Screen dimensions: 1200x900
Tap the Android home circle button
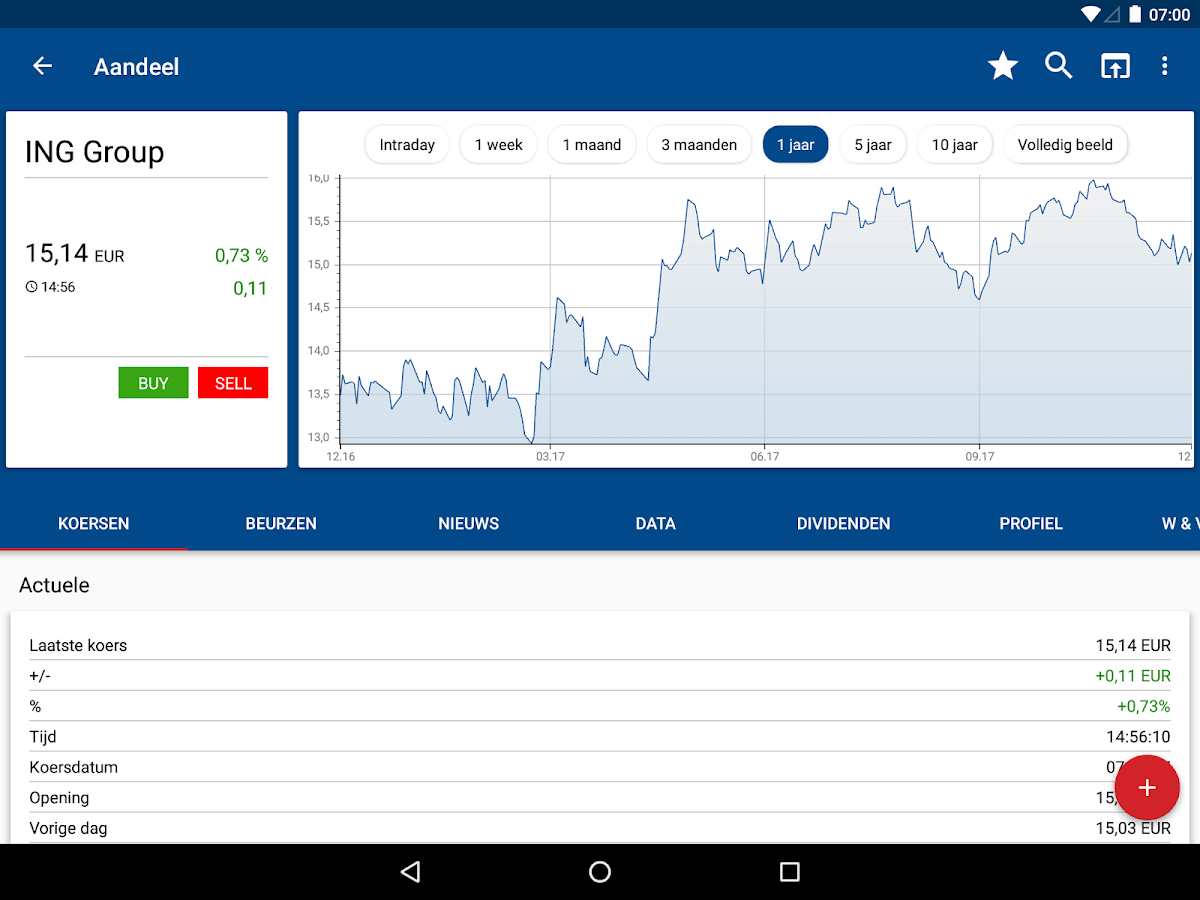click(600, 872)
